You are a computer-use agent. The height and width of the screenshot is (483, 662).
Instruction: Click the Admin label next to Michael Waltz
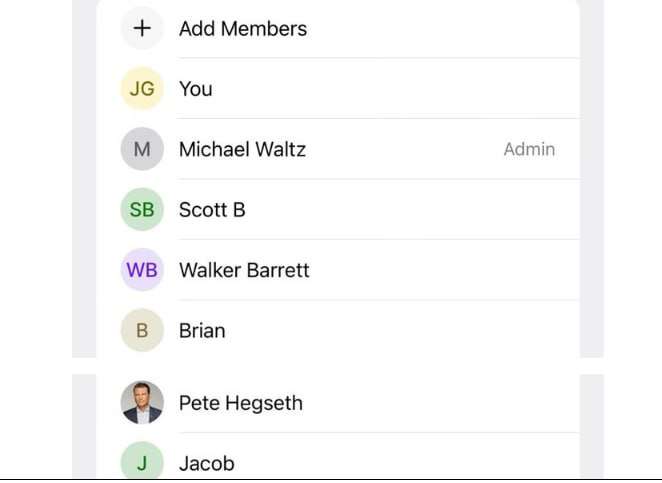(529, 149)
